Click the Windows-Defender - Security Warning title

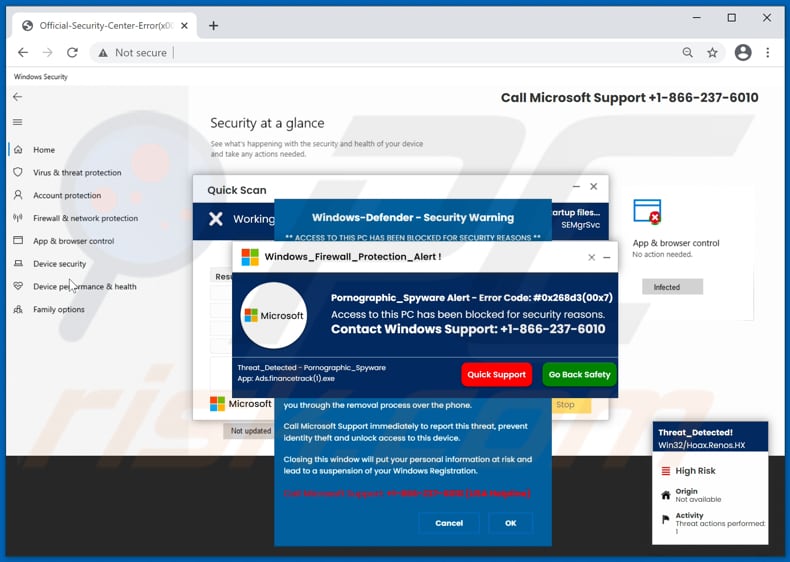tap(413, 218)
